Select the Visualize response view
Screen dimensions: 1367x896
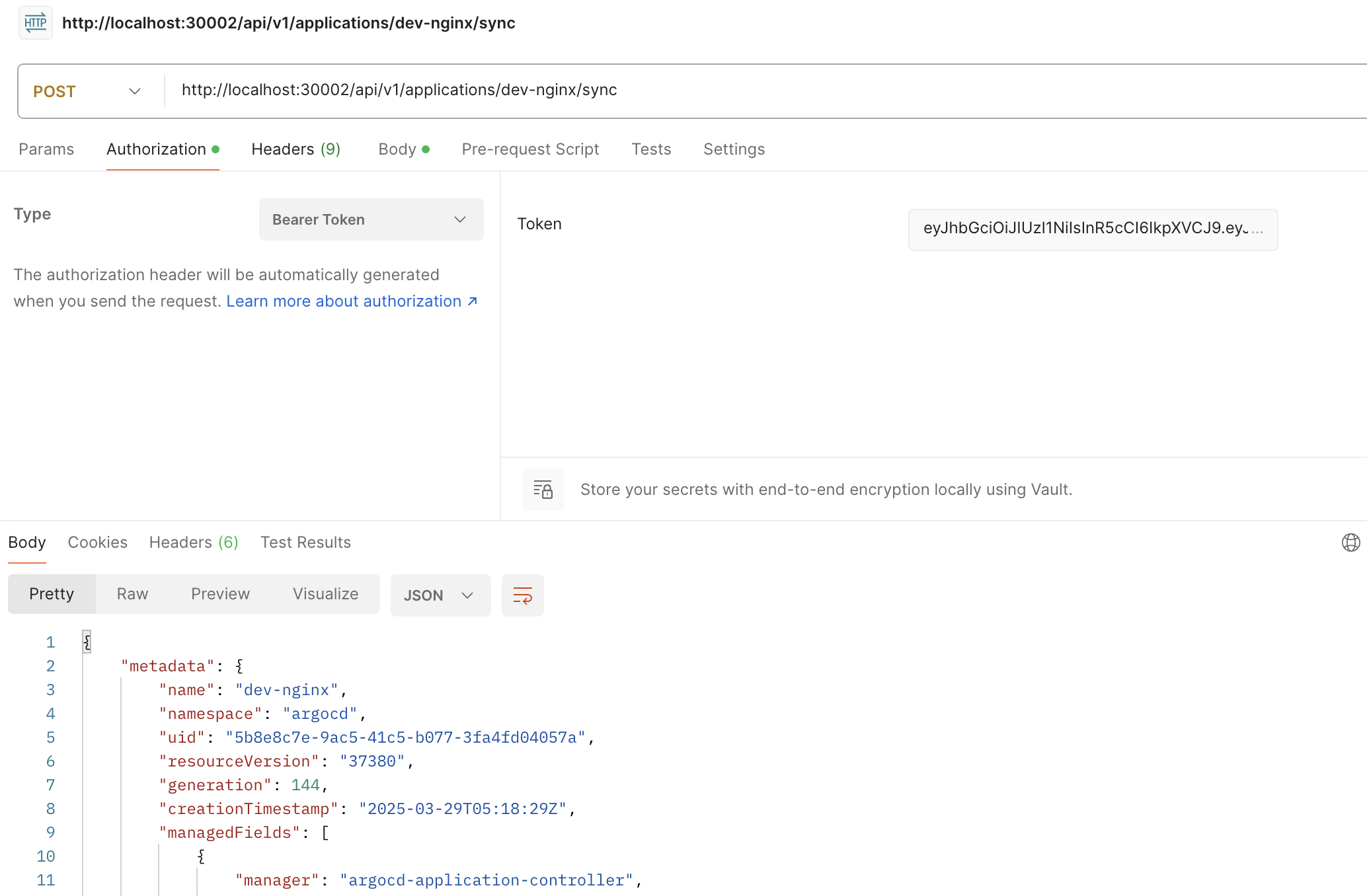325,594
